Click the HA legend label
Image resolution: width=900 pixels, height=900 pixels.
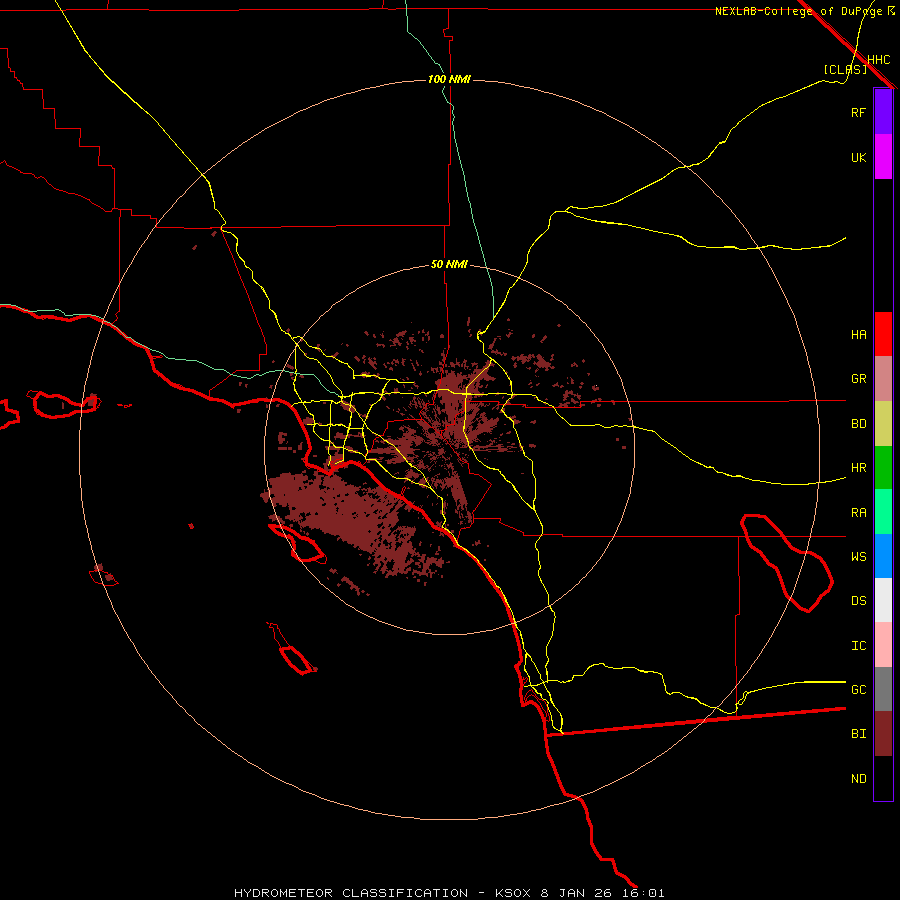tap(859, 334)
